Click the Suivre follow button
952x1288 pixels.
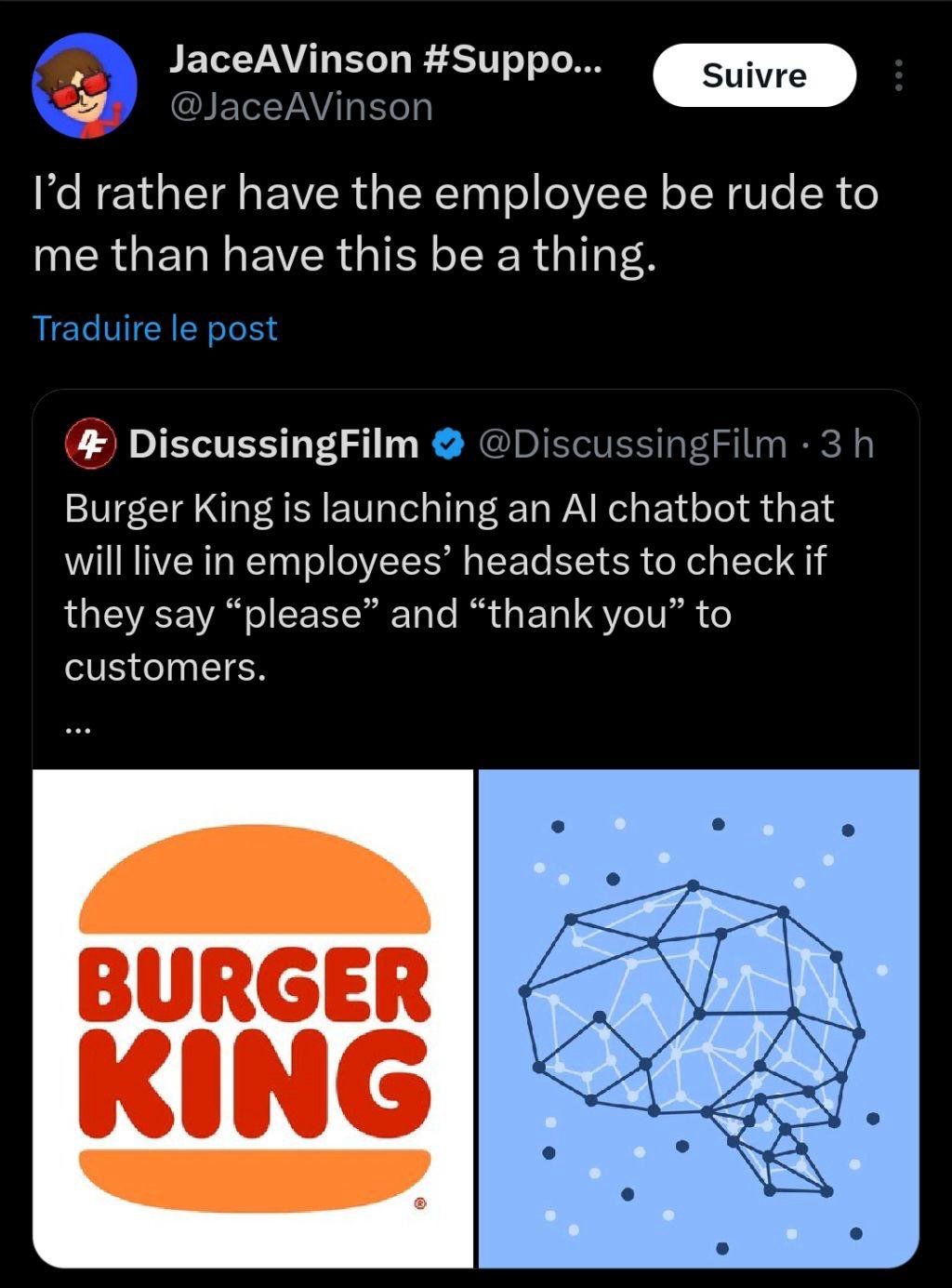[x=754, y=75]
